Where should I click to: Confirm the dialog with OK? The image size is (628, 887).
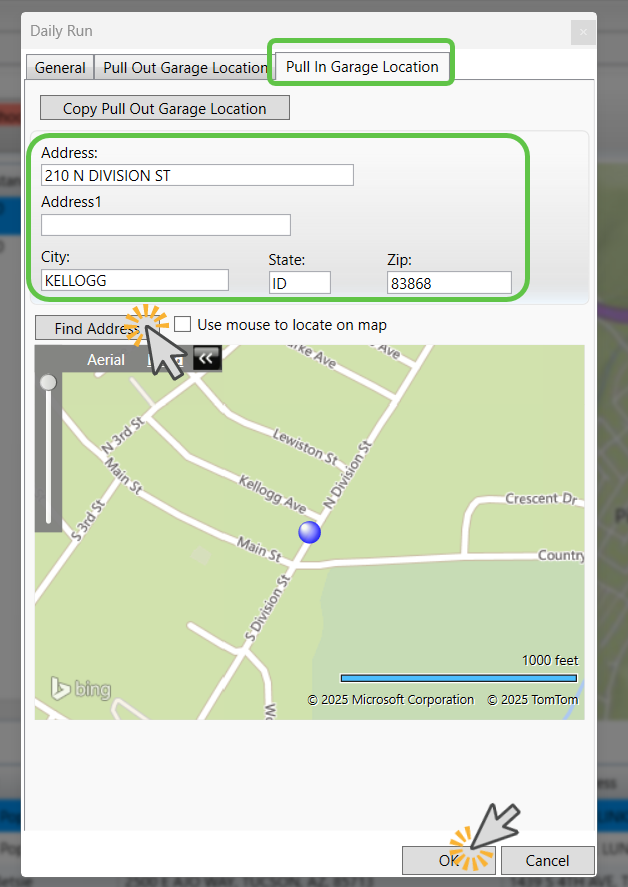449,860
